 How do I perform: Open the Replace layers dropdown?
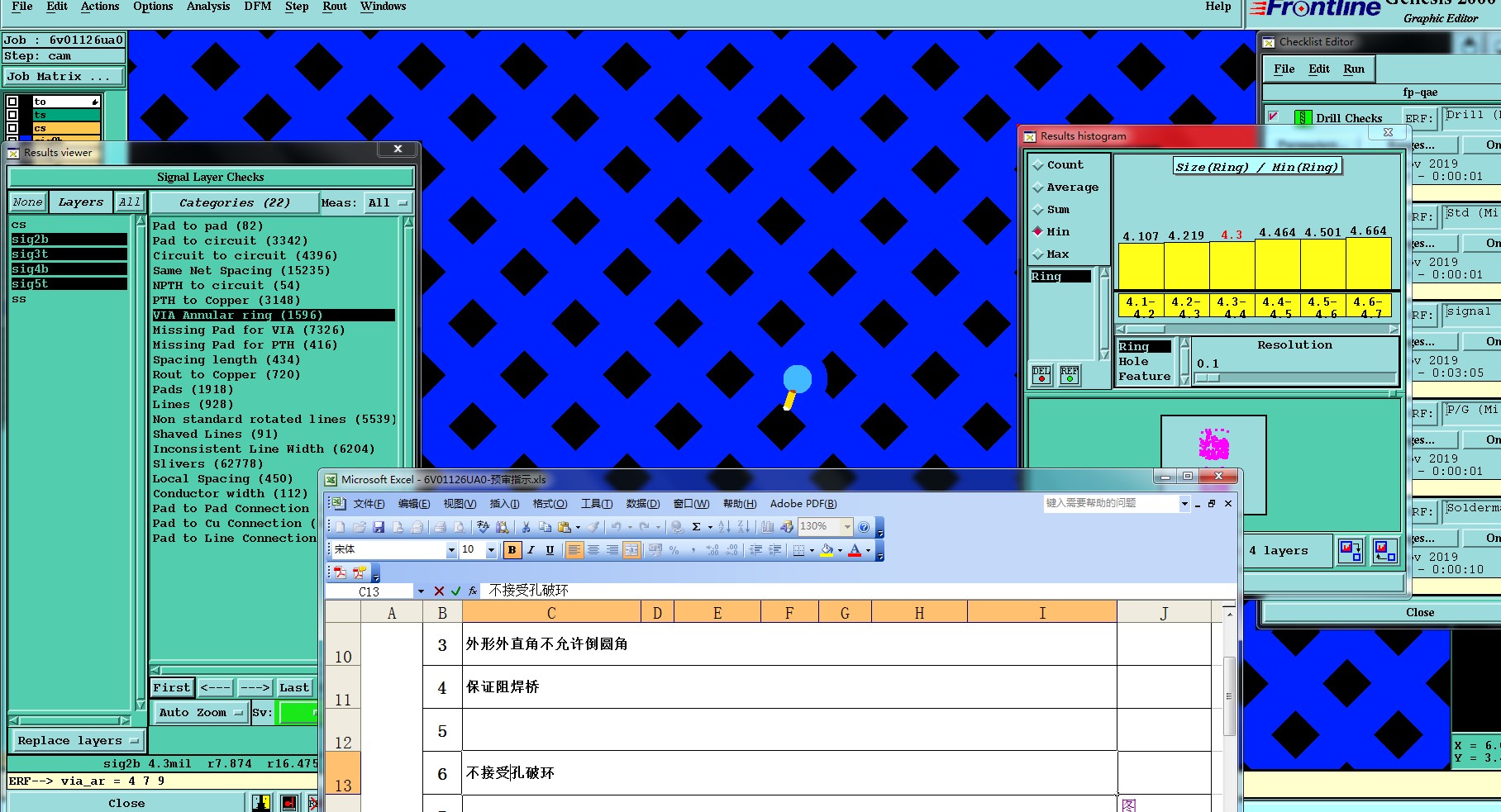[x=78, y=741]
